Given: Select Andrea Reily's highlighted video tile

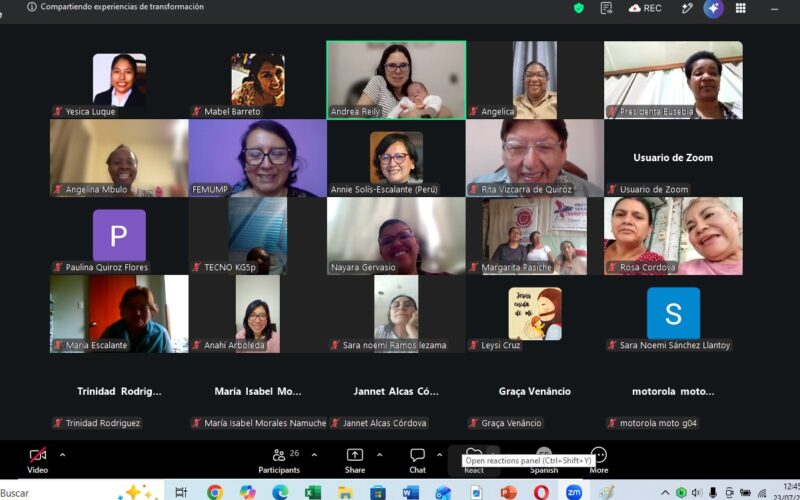Looking at the screenshot, I should click(396, 80).
